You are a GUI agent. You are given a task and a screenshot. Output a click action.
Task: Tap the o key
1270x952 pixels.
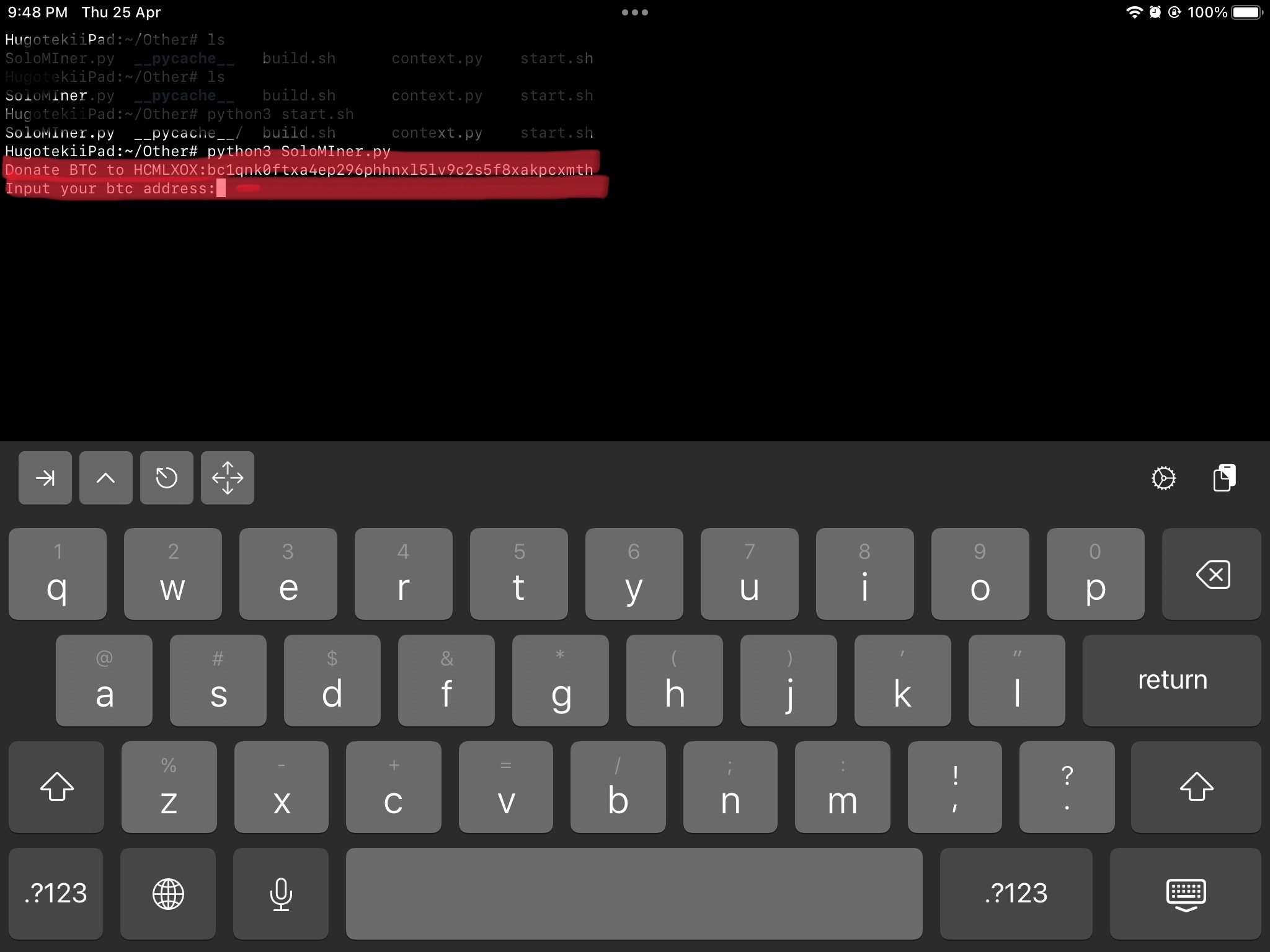point(980,574)
